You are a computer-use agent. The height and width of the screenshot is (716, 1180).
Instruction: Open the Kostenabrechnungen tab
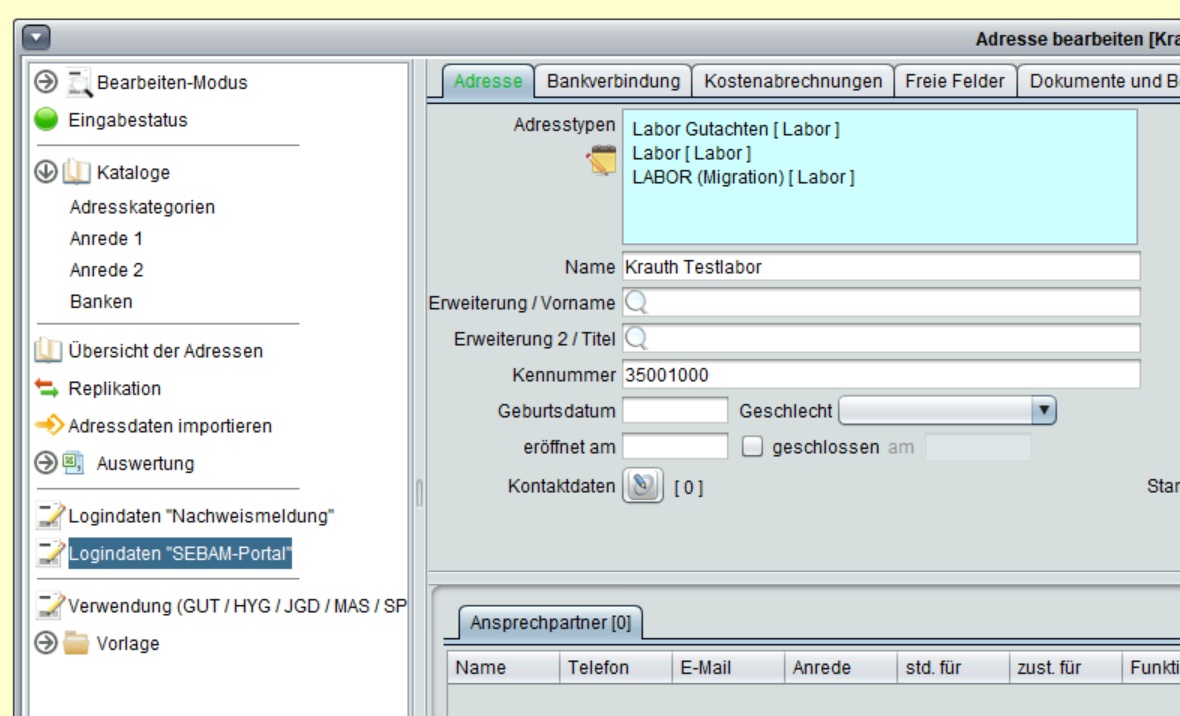pyautogui.click(x=793, y=81)
